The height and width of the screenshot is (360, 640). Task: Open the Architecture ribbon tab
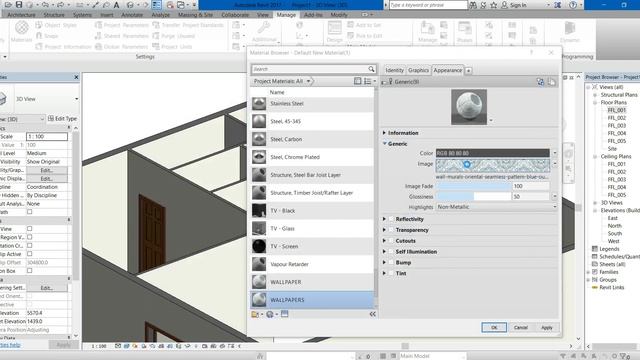[x=22, y=15]
